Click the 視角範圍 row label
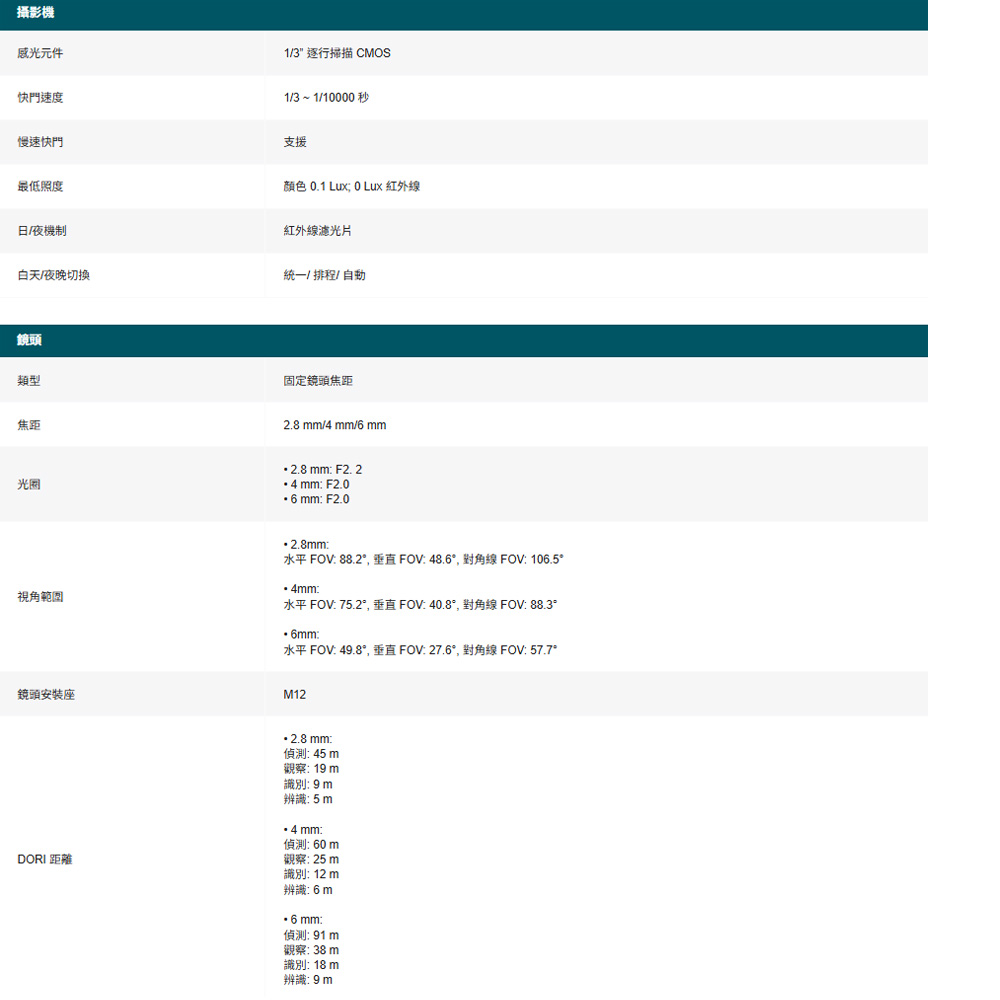 pos(40,597)
